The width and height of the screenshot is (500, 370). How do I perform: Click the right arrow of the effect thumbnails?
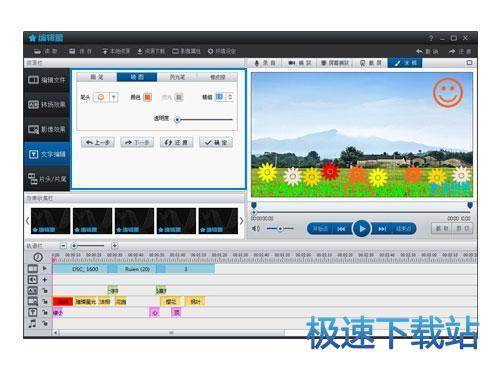(241, 221)
